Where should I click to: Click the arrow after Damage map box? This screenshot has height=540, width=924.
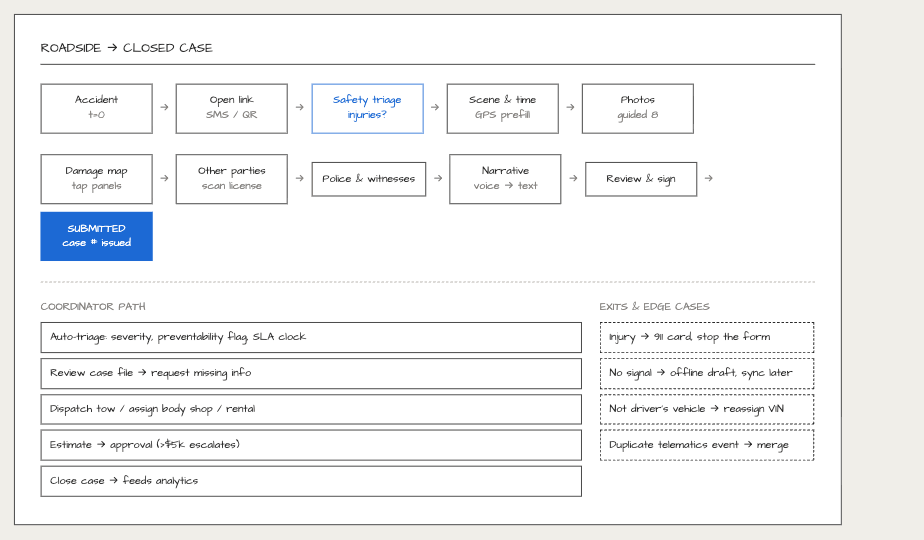(x=164, y=178)
